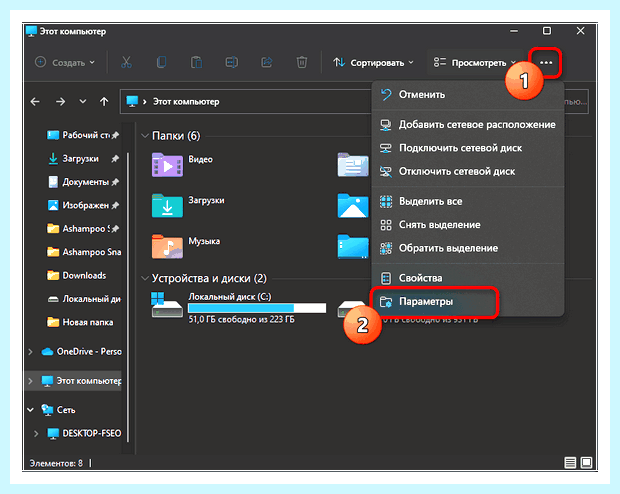The height and width of the screenshot is (494, 620).
Task: Select Локальный диск in sidebar
Action: tap(83, 299)
